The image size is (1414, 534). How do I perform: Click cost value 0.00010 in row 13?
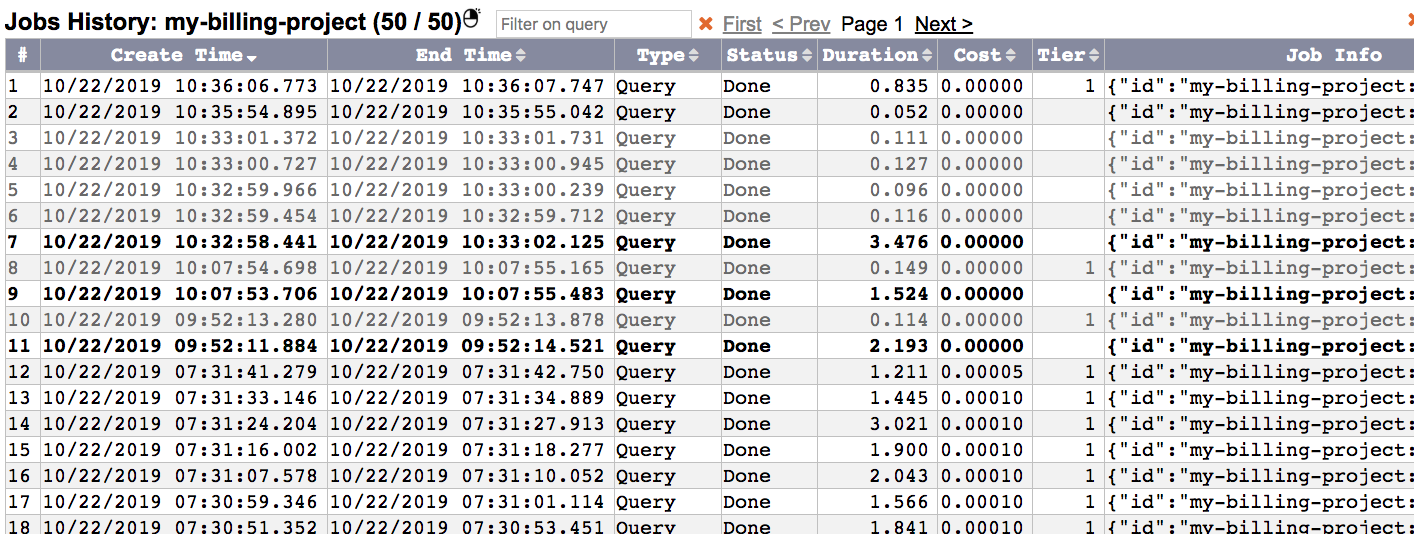(x=982, y=398)
